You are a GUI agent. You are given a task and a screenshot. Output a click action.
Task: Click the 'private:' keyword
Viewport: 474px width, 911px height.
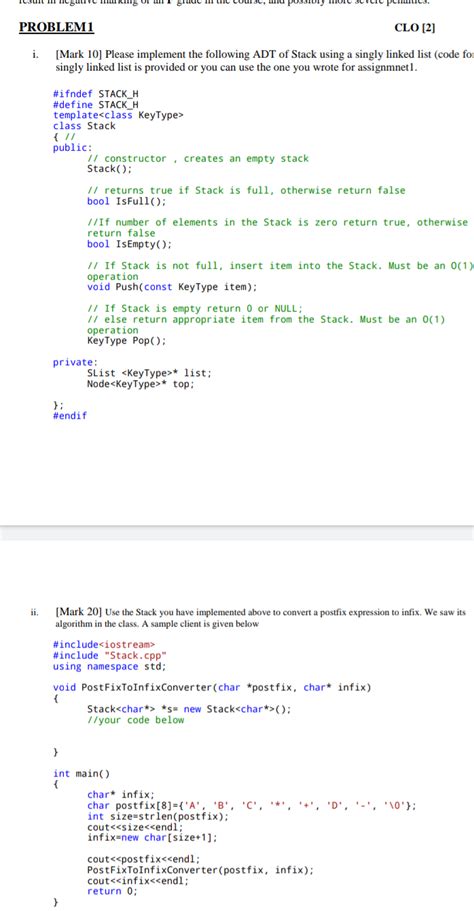(x=76, y=363)
